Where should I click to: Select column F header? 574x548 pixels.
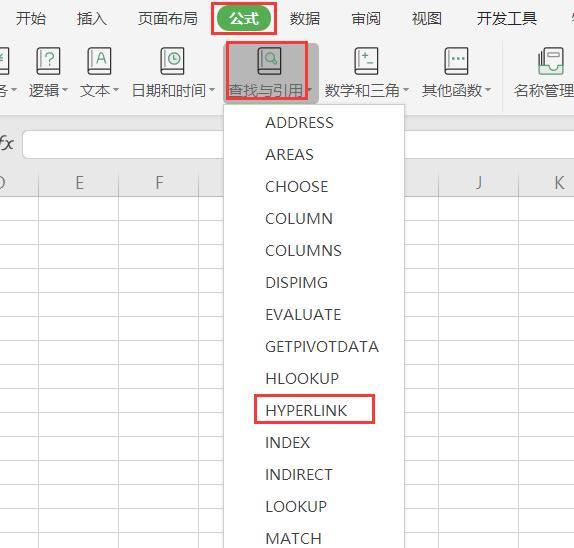(159, 183)
